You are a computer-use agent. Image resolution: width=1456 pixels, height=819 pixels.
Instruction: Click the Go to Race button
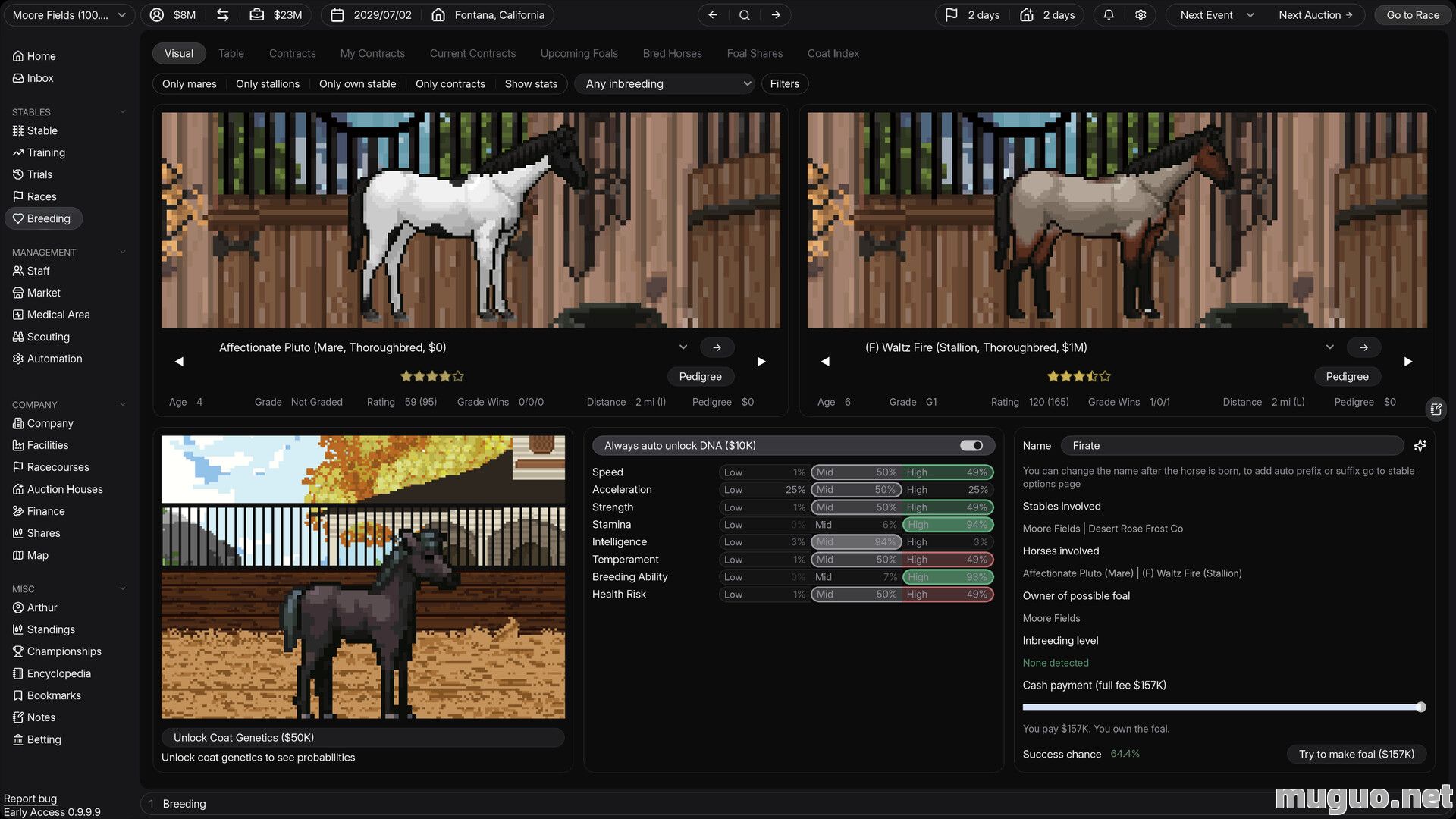pos(1412,15)
